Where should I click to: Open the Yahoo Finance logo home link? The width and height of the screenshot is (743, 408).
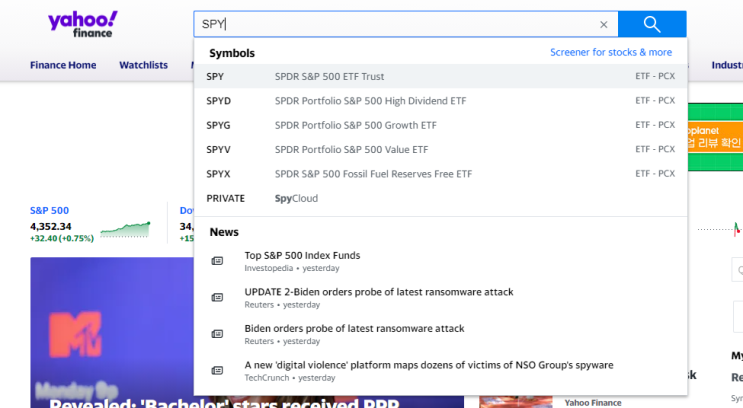[83, 24]
